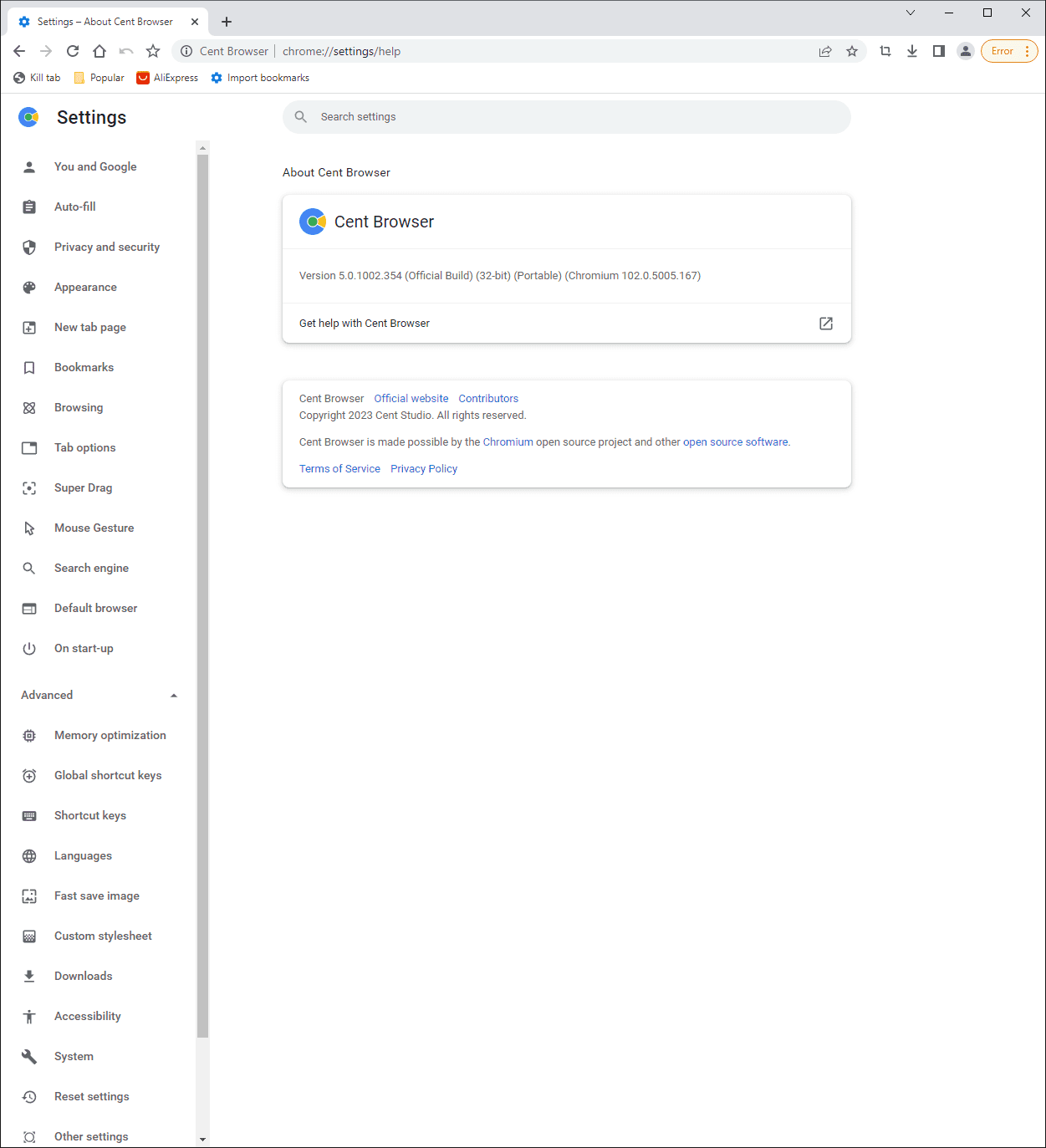The image size is (1046, 1148).
Task: Open the home page icon
Action: pyautogui.click(x=99, y=51)
